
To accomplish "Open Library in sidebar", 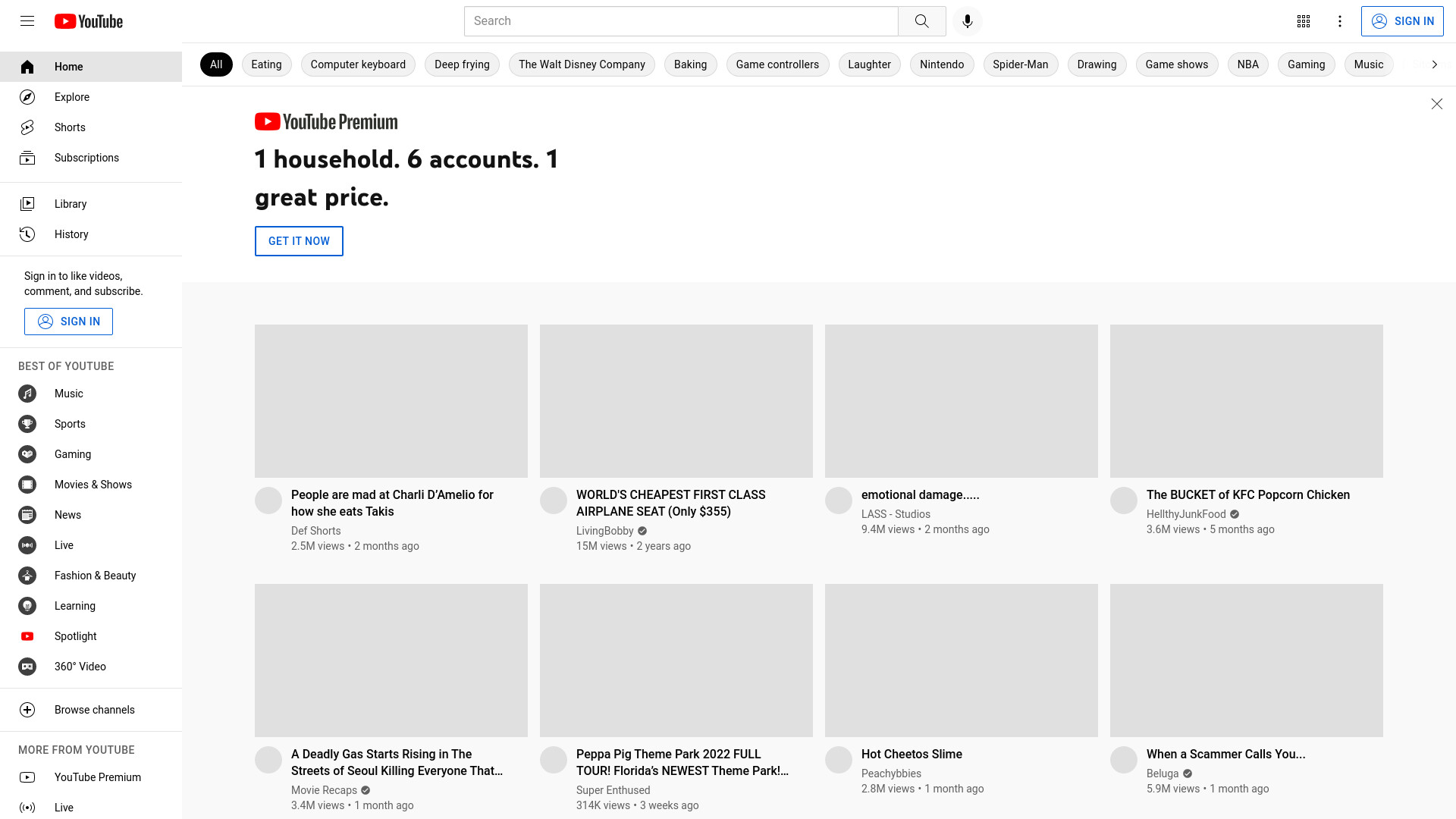I will 91,204.
